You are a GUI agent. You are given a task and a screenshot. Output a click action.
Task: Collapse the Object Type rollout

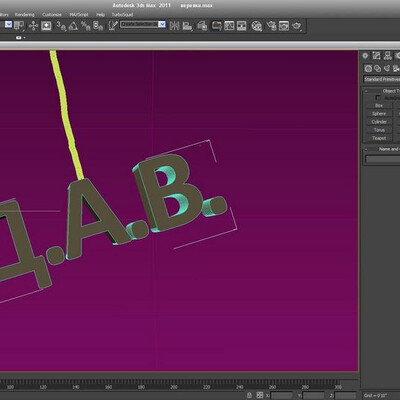point(382,91)
